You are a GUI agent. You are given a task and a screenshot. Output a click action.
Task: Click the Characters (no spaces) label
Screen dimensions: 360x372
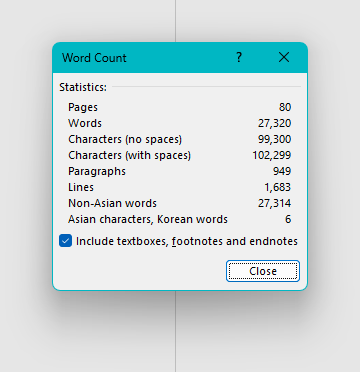[125, 139]
